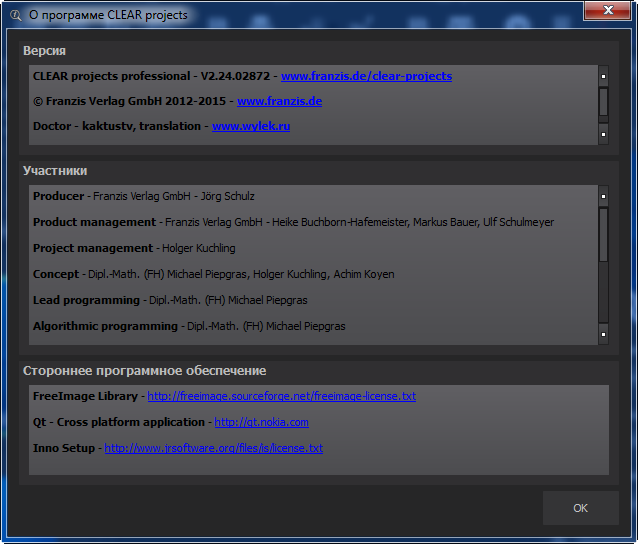Click the Product management credits line

pyautogui.click(x=293, y=223)
